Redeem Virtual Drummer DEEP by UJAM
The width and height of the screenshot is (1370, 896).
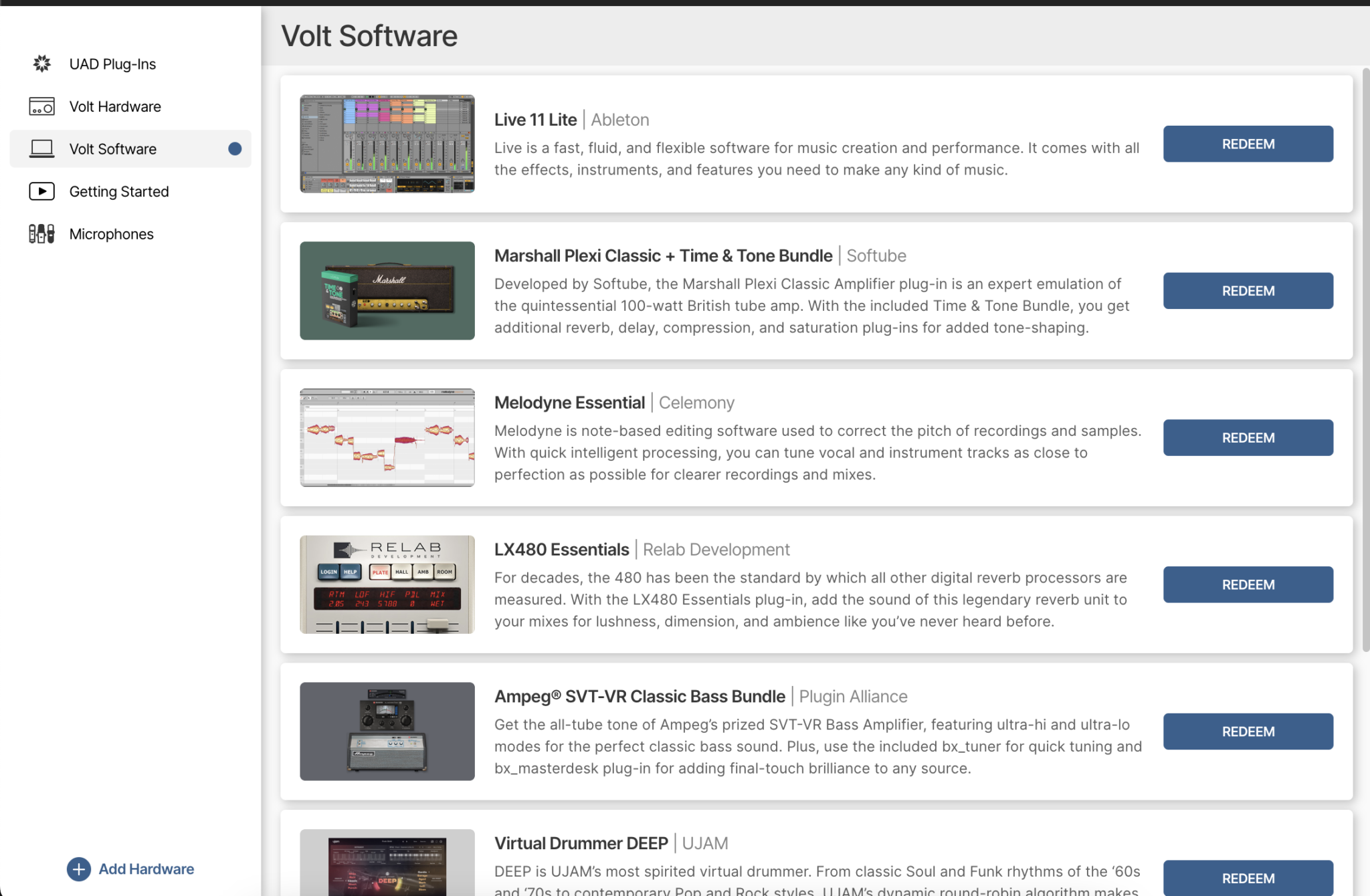pyautogui.click(x=1247, y=878)
